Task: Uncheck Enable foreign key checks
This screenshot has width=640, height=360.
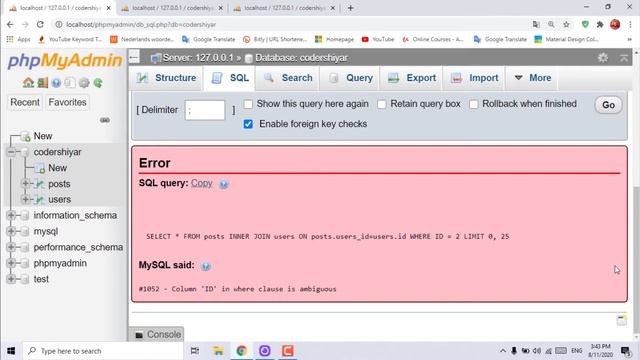Action: [x=248, y=124]
